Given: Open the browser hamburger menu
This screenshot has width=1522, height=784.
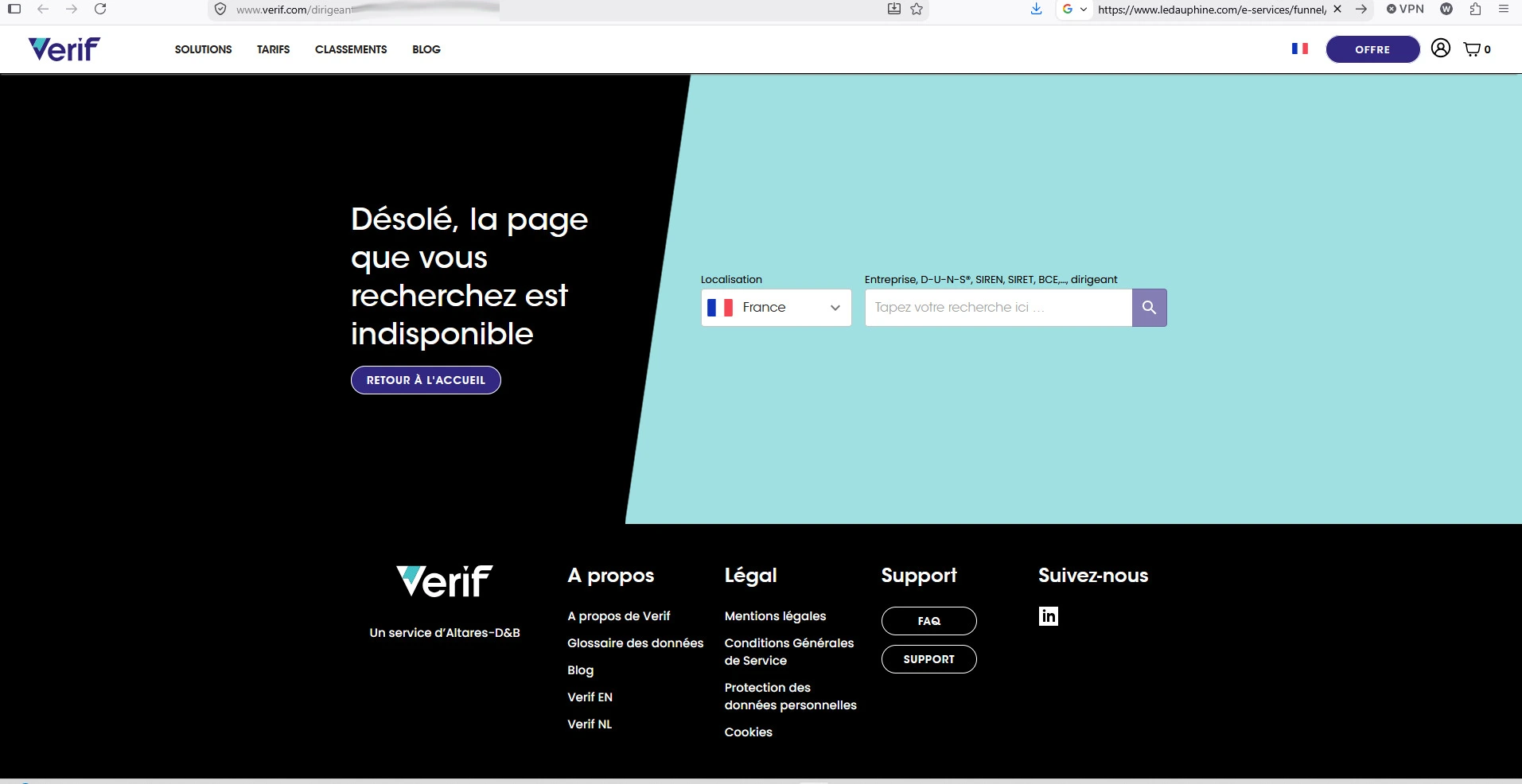Looking at the screenshot, I should click(x=1504, y=10).
